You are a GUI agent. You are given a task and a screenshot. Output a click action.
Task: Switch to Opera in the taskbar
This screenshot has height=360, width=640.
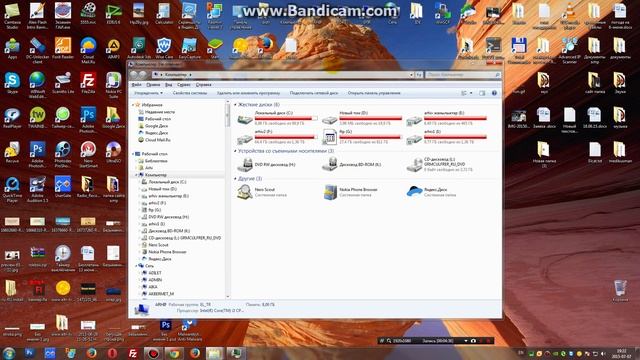coord(112,353)
